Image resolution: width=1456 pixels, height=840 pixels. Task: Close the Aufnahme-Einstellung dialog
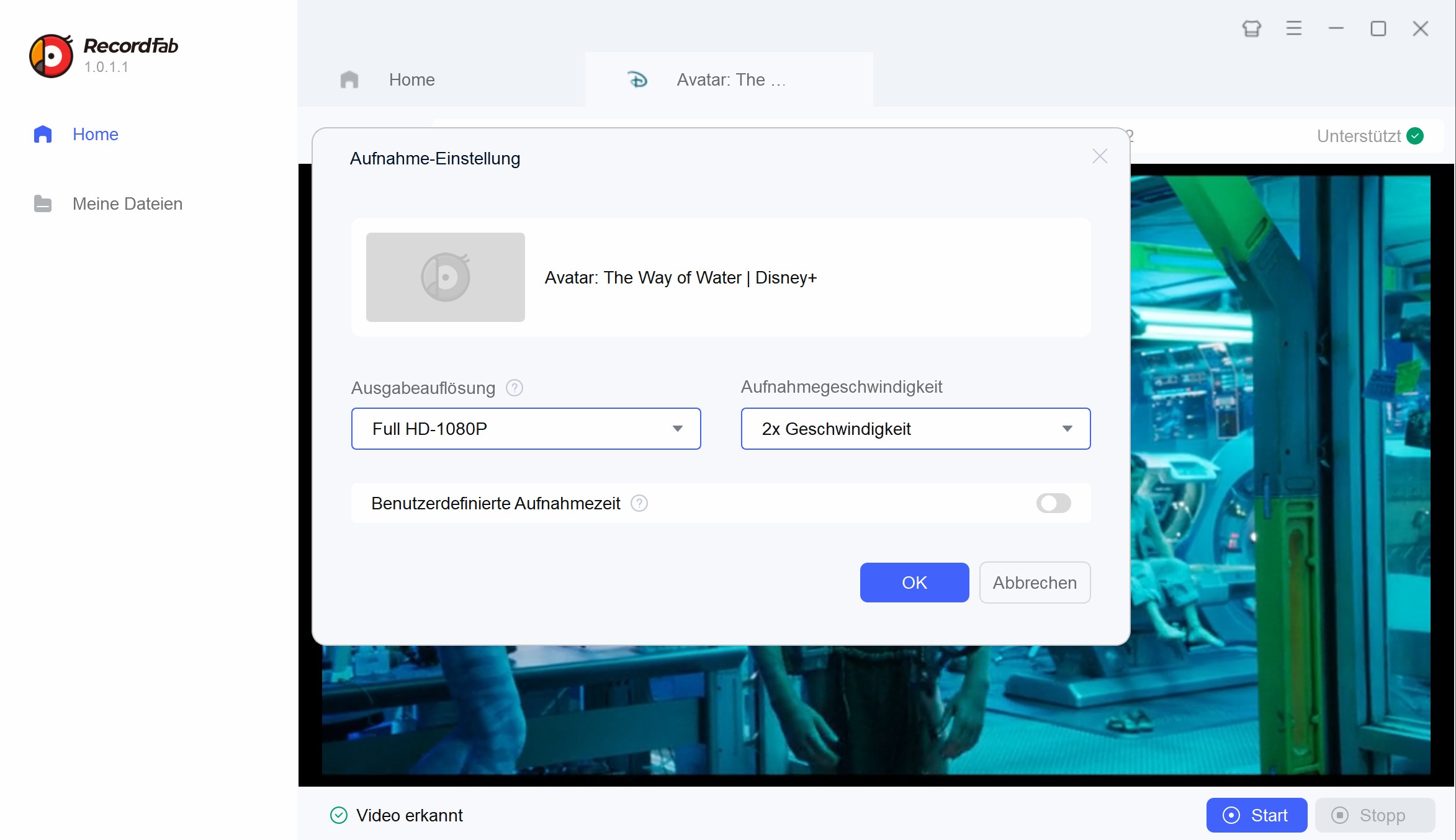[x=1100, y=156]
